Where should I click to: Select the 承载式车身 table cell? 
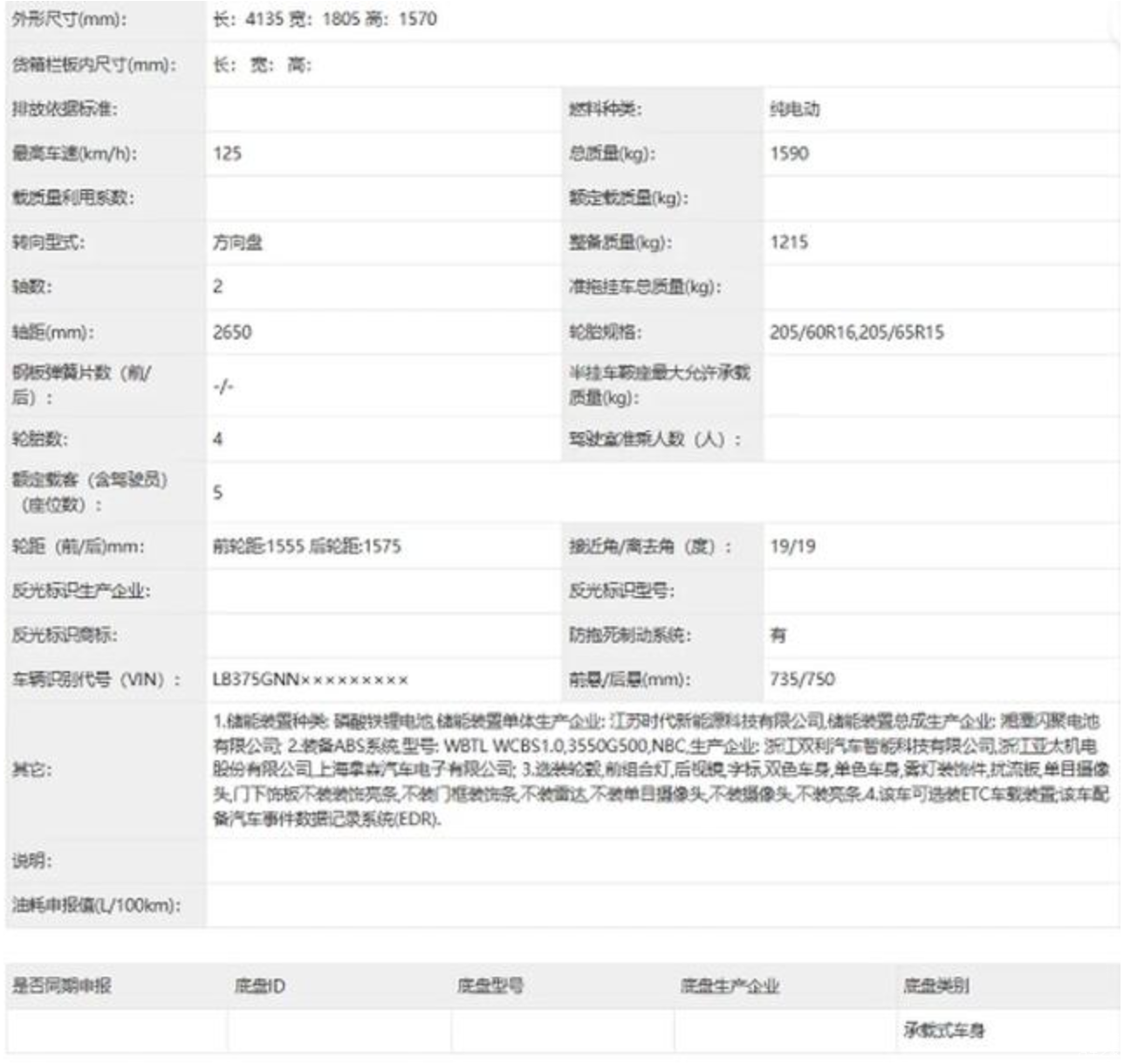pos(943,1031)
